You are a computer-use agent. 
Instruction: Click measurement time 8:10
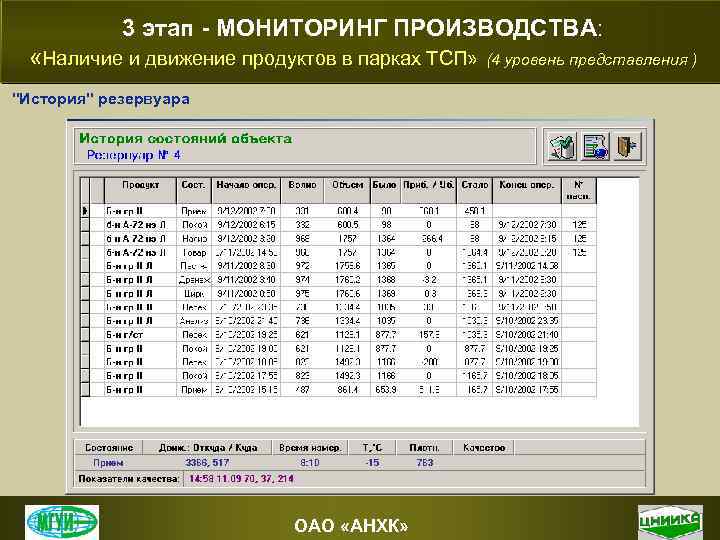coord(309,463)
